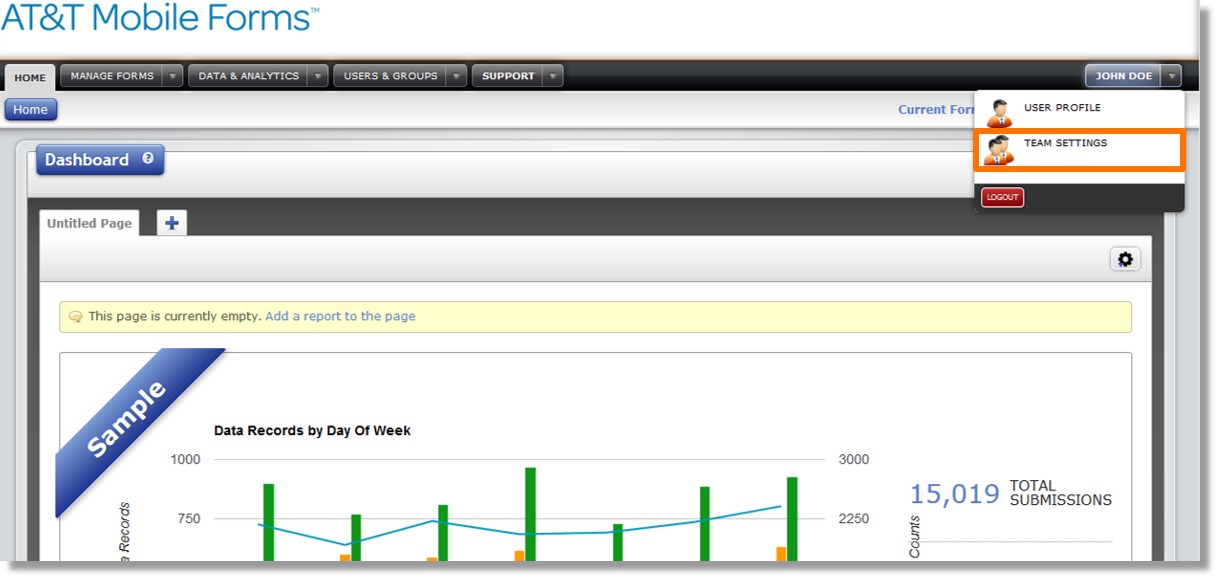1218x579 pixels.
Task: Click the 'TOTAL SUBMISSIONS' label
Action: (x=1060, y=493)
